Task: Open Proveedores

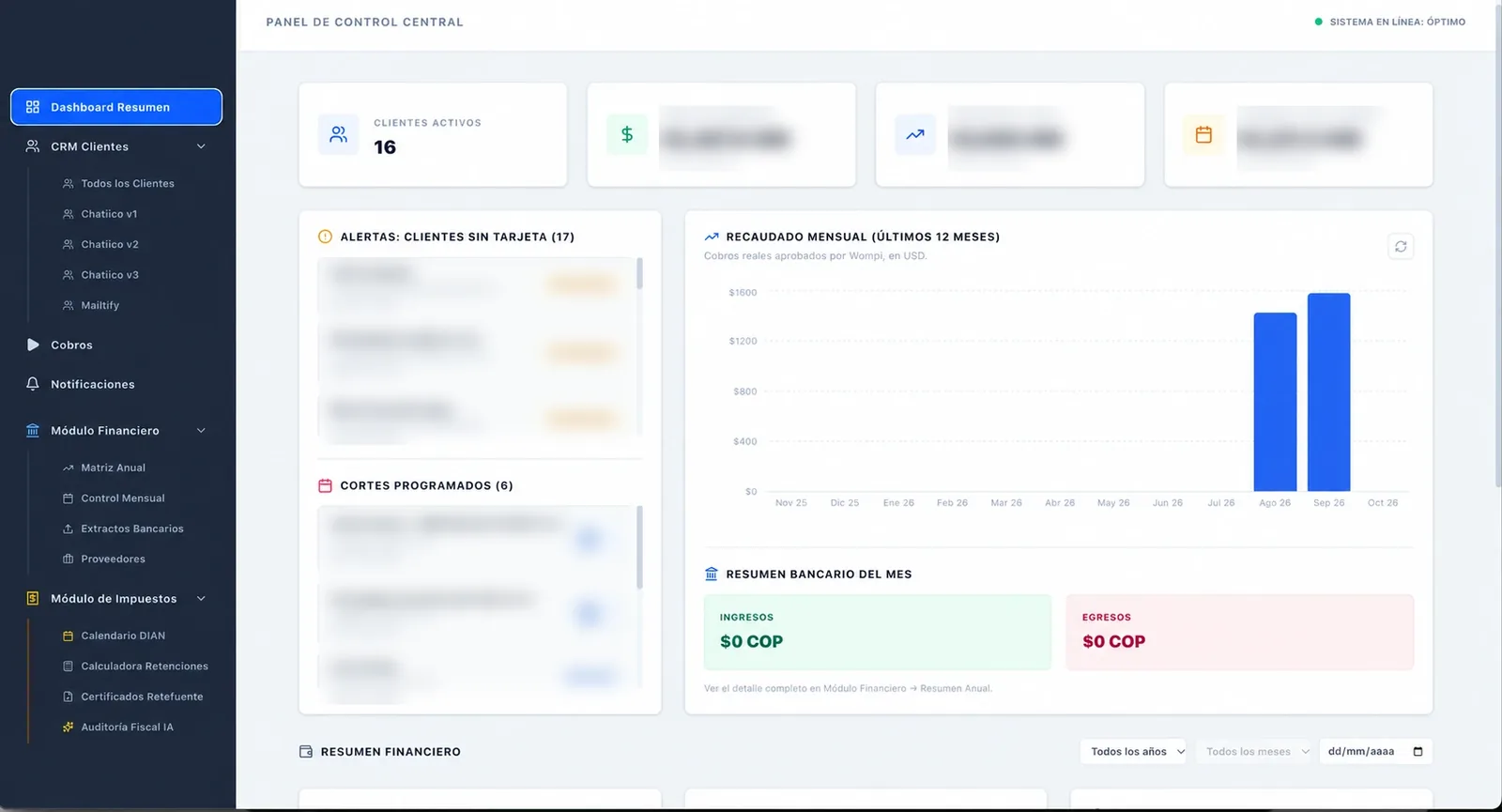Action: pos(113,559)
